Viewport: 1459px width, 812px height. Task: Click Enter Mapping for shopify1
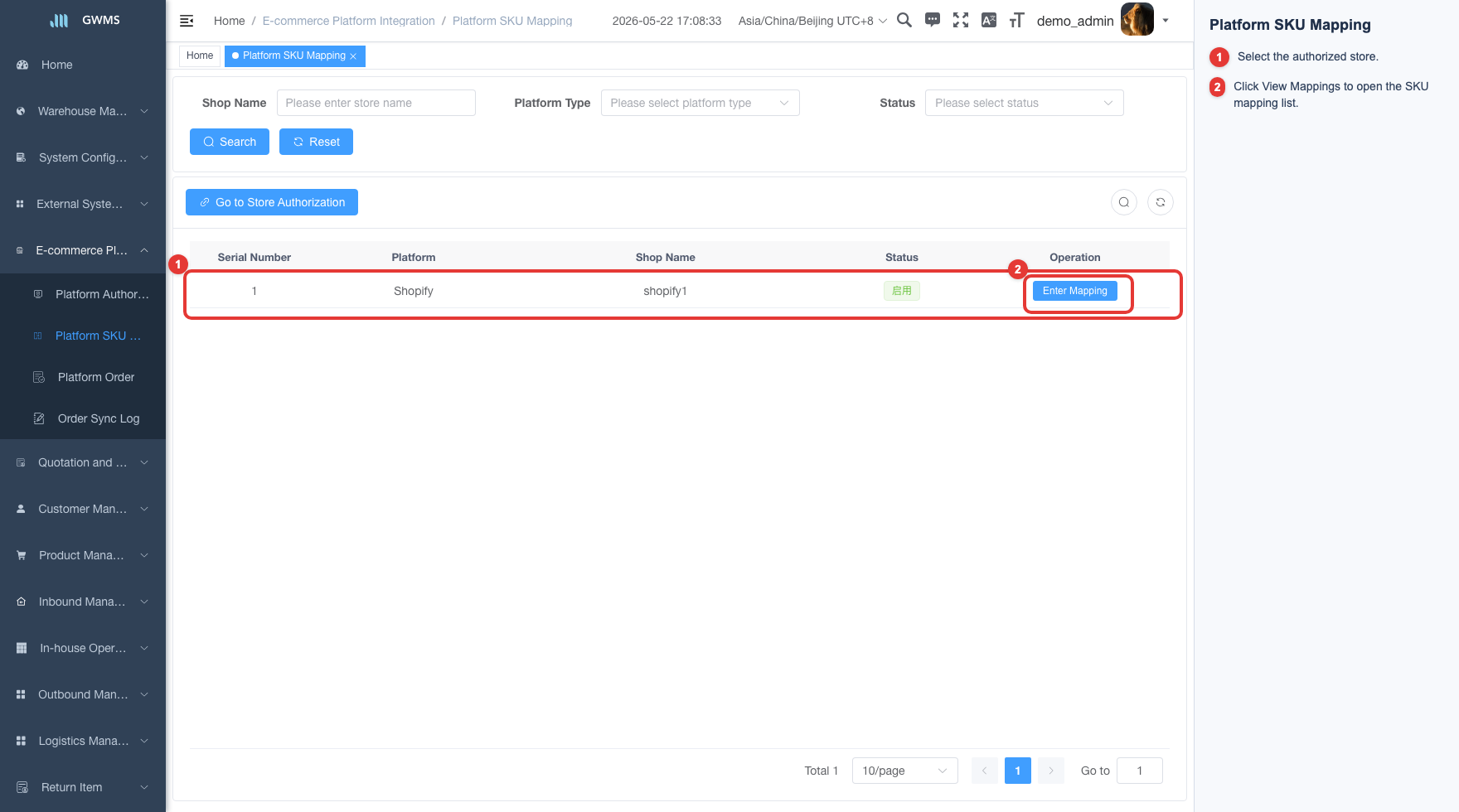(1075, 291)
